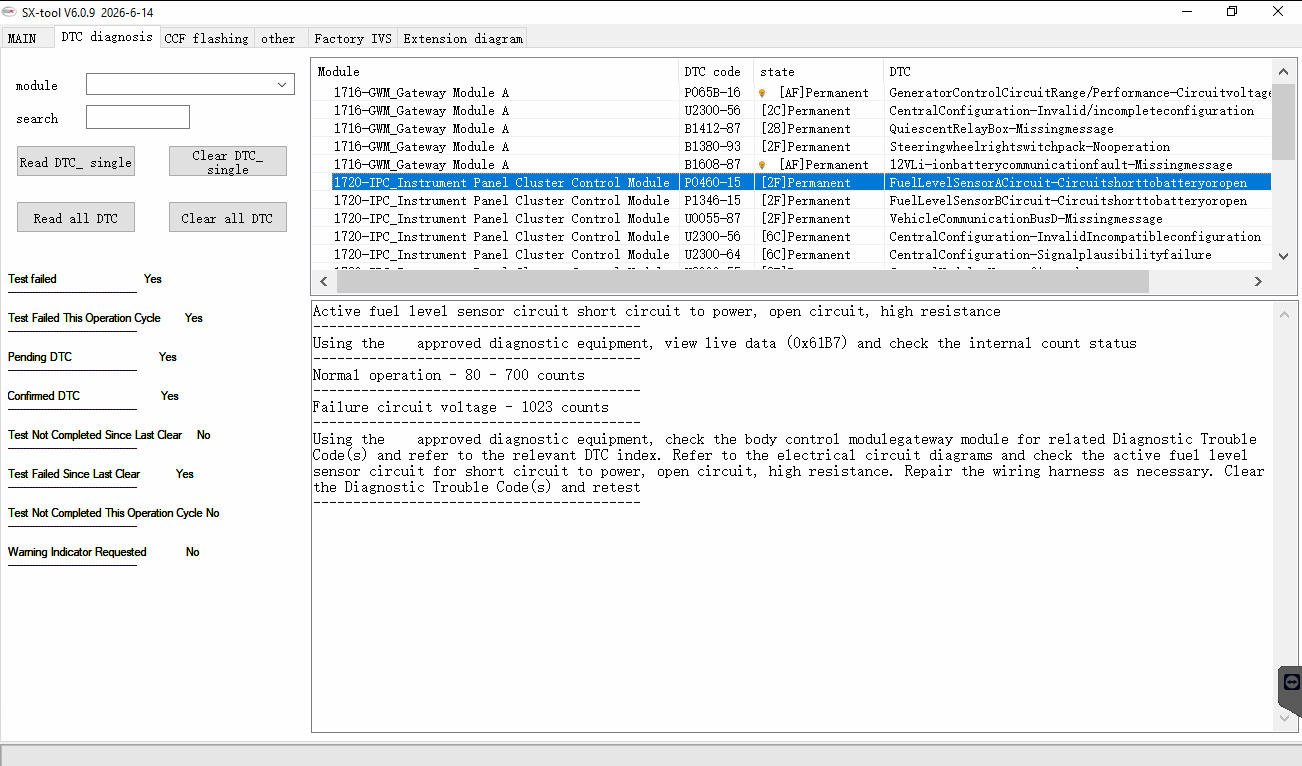This screenshot has width=1302, height=766.
Task: Select the B1412-87 DTC row
Action: coord(791,129)
